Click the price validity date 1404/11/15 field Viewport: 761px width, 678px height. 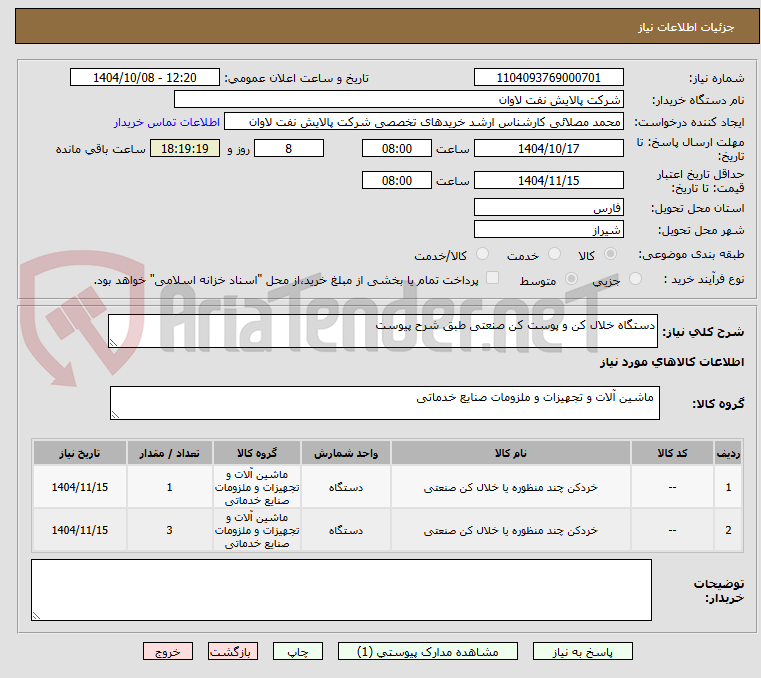click(548, 180)
